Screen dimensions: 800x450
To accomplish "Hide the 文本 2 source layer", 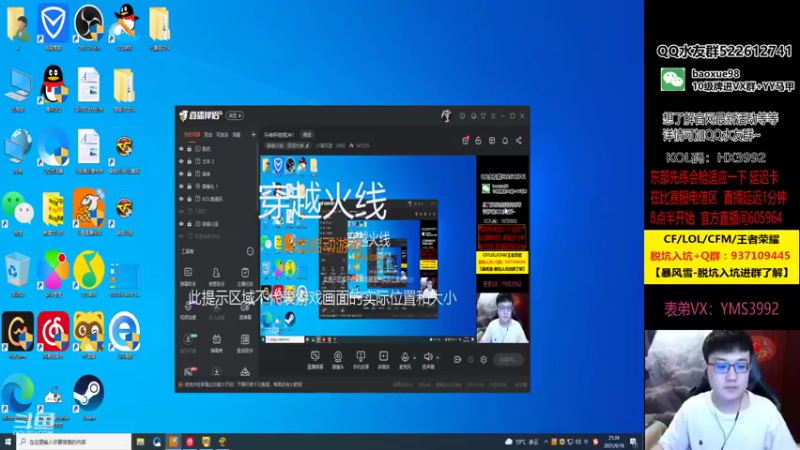I will (181, 161).
